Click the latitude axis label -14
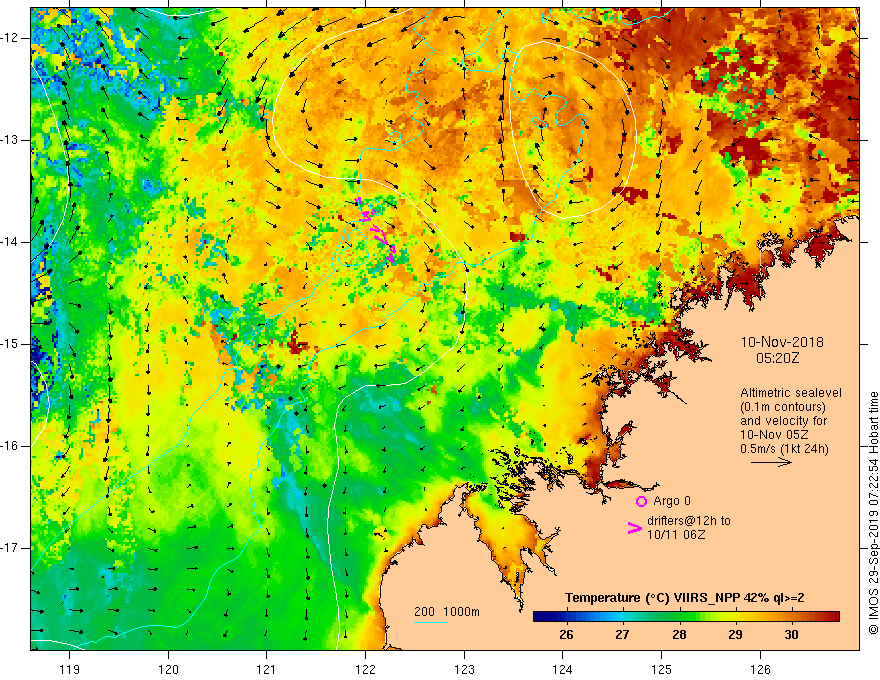The width and height of the screenshot is (880, 680). click(10, 242)
